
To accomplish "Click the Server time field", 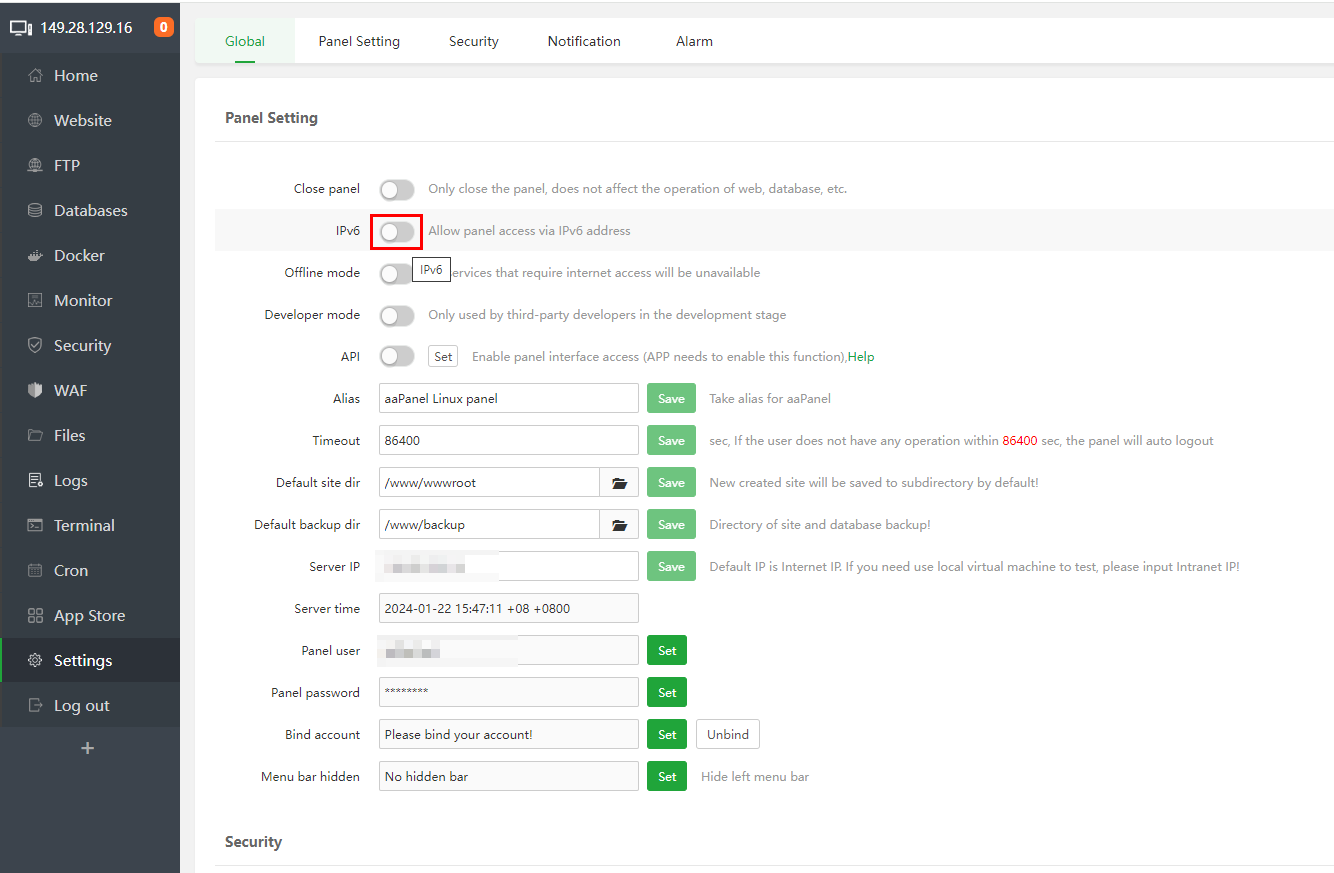I will (509, 609).
